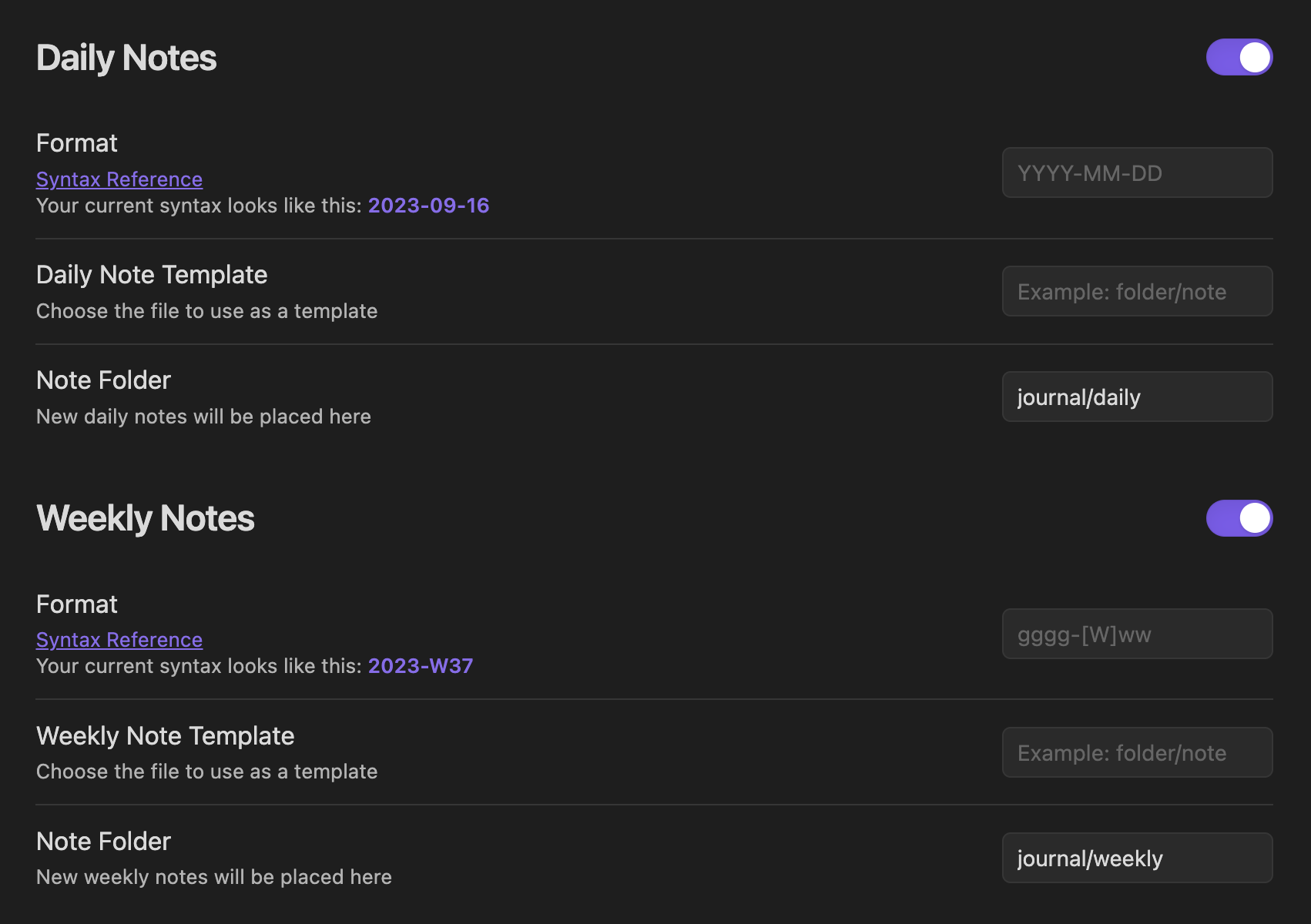The width and height of the screenshot is (1311, 924).
Task: Toggle the Daily Notes switch off
Action: [x=1239, y=57]
